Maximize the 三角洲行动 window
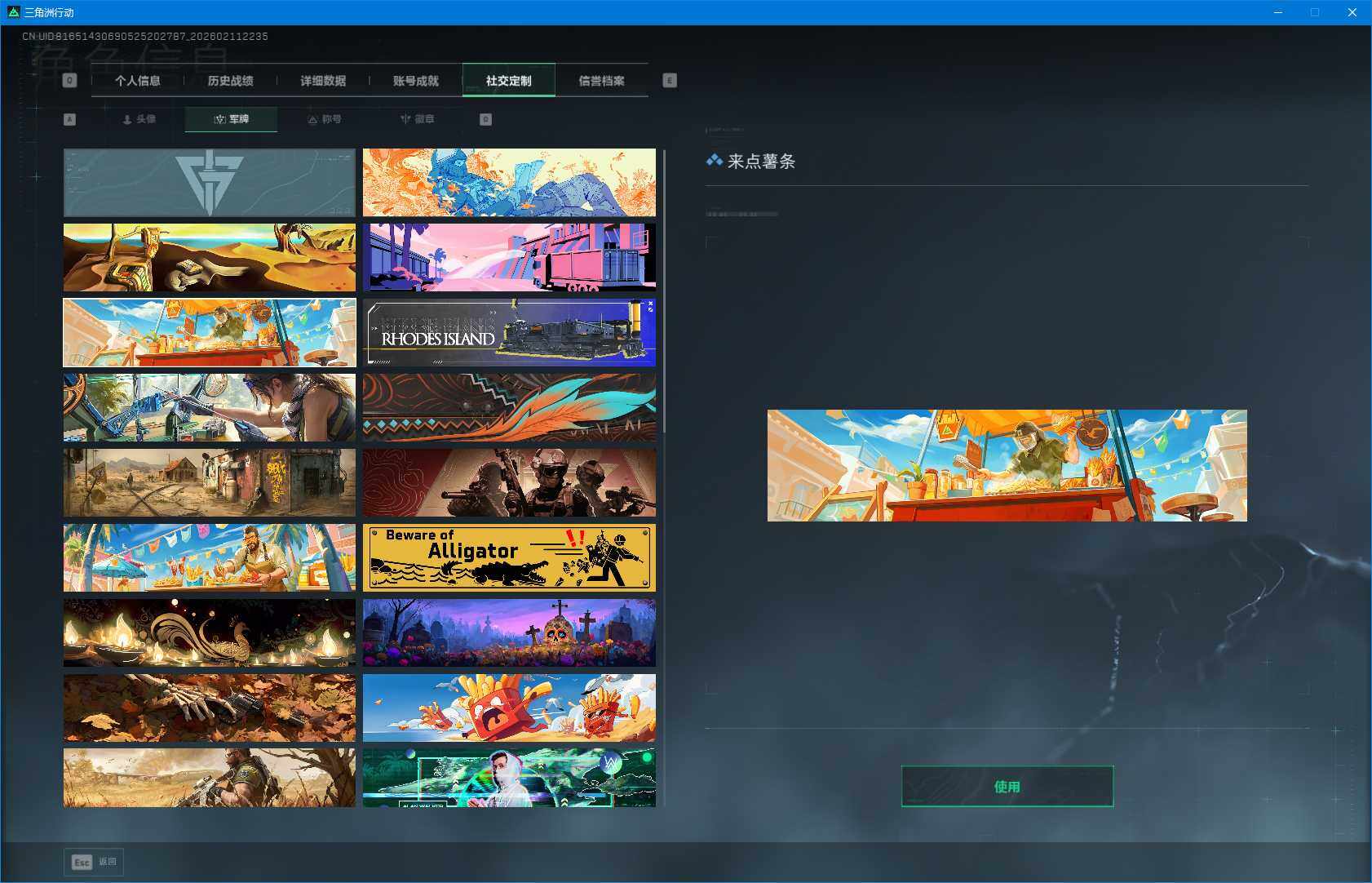 click(1315, 12)
